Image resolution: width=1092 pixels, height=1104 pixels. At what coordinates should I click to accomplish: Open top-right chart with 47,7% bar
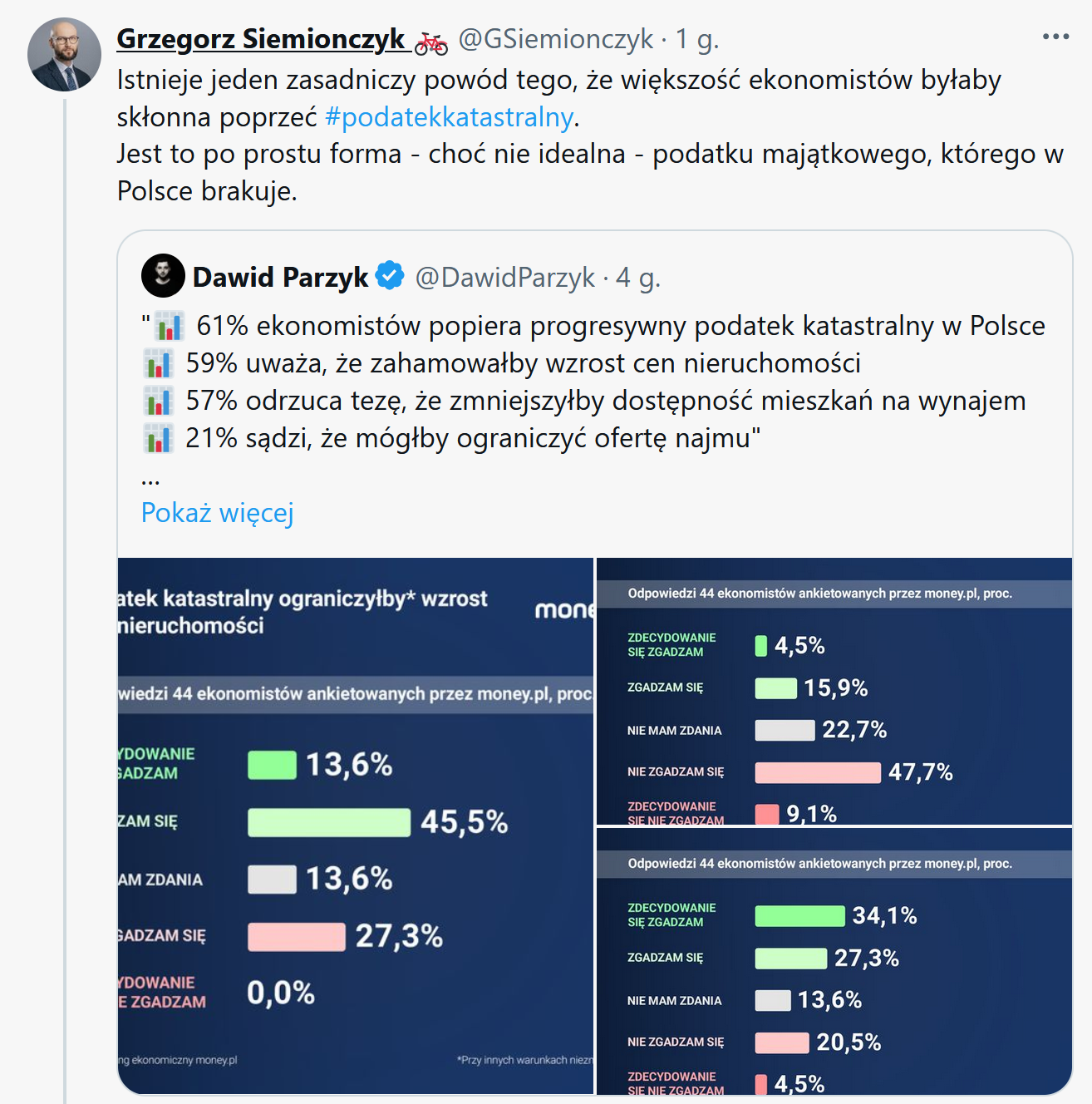pyautogui.click(x=834, y=691)
